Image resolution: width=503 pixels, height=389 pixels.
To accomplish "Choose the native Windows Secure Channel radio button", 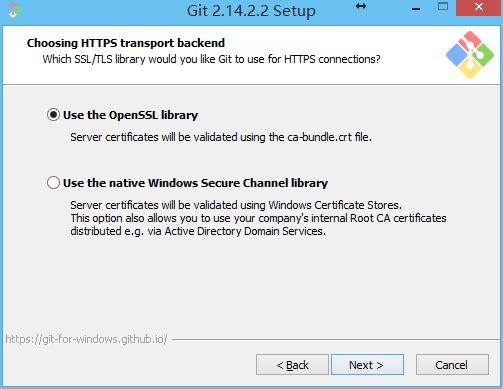I will pos(53,183).
